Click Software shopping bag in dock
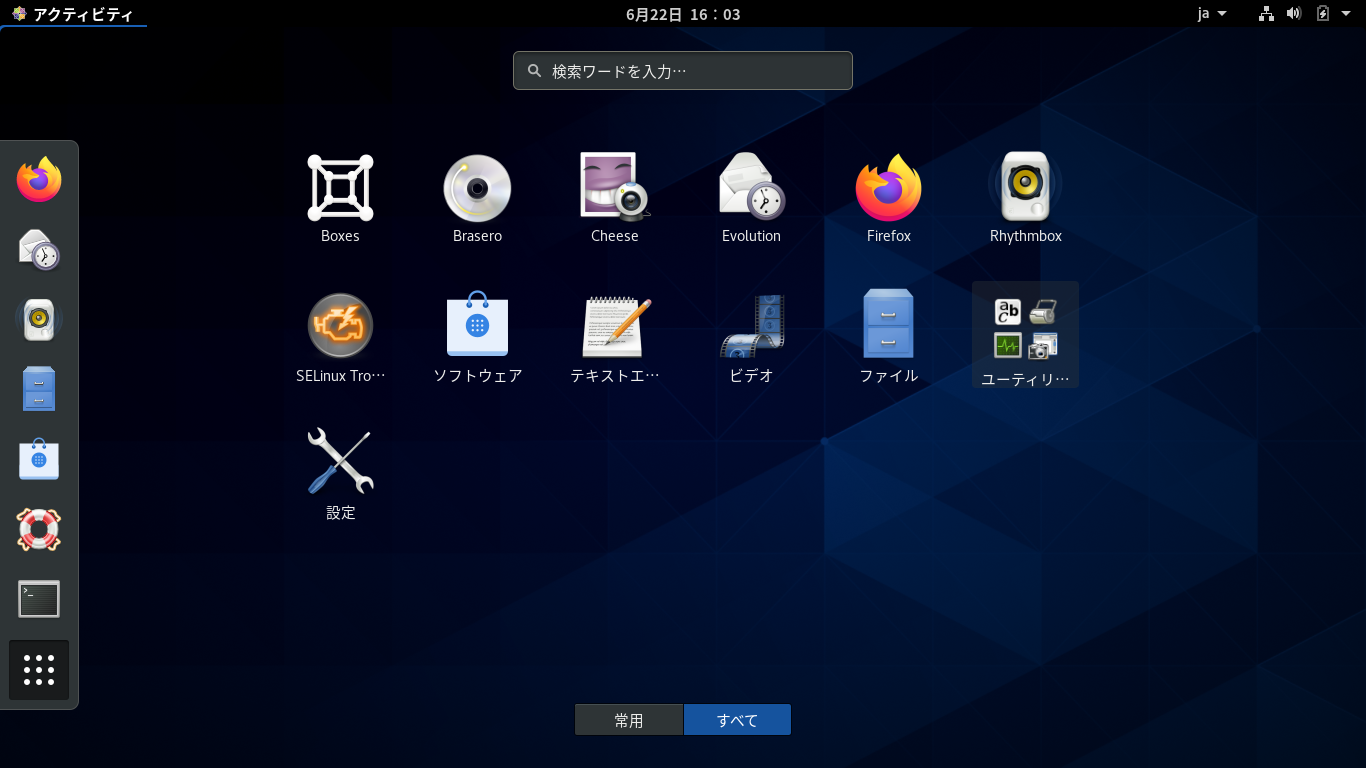This screenshot has width=1366, height=768. pos(39,460)
